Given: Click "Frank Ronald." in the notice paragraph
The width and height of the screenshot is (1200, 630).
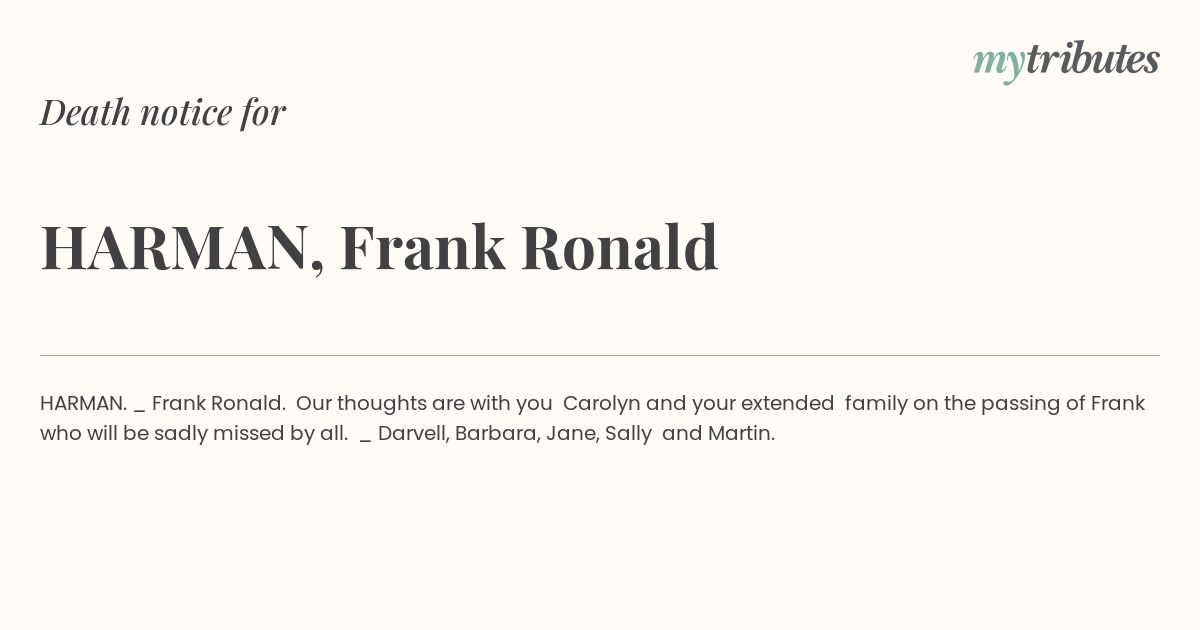Looking at the screenshot, I should 219,403.
